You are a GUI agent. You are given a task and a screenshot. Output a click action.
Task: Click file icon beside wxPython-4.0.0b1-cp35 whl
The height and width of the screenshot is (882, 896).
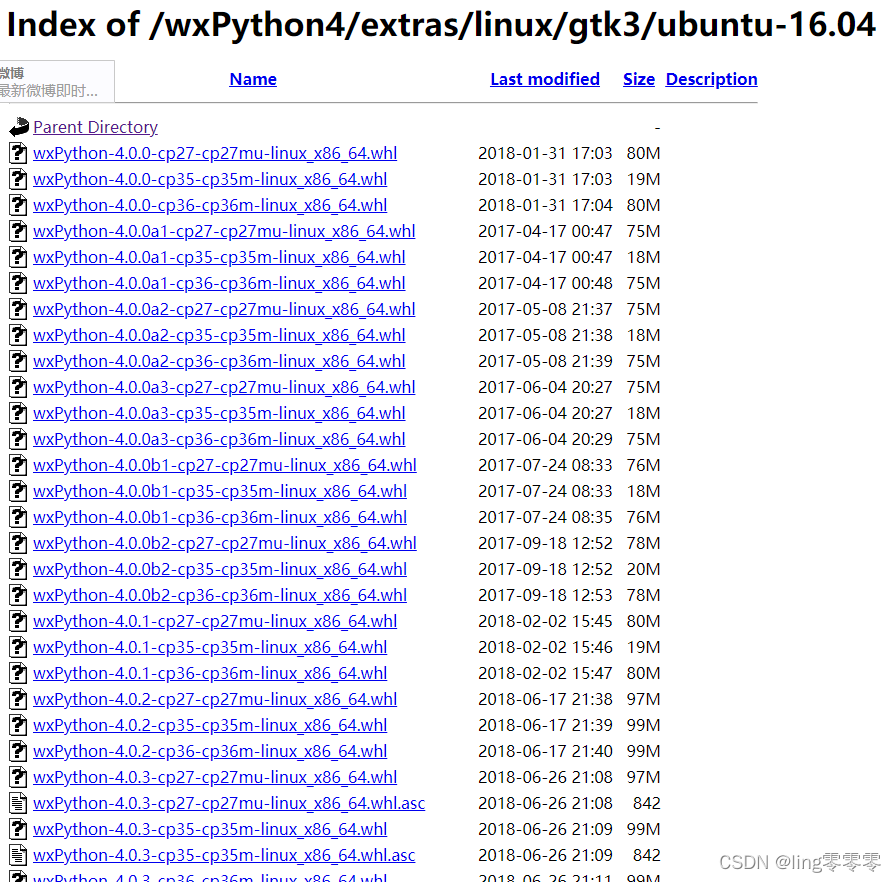[x=18, y=491]
